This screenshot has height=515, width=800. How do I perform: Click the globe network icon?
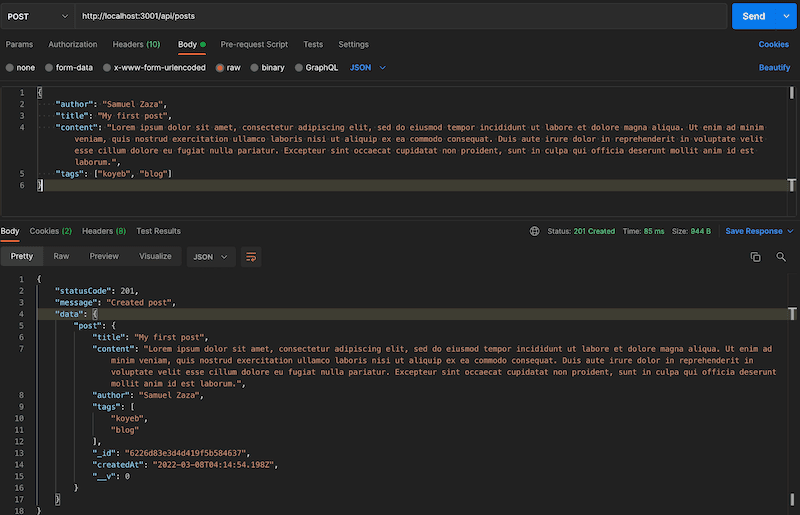[x=535, y=231]
